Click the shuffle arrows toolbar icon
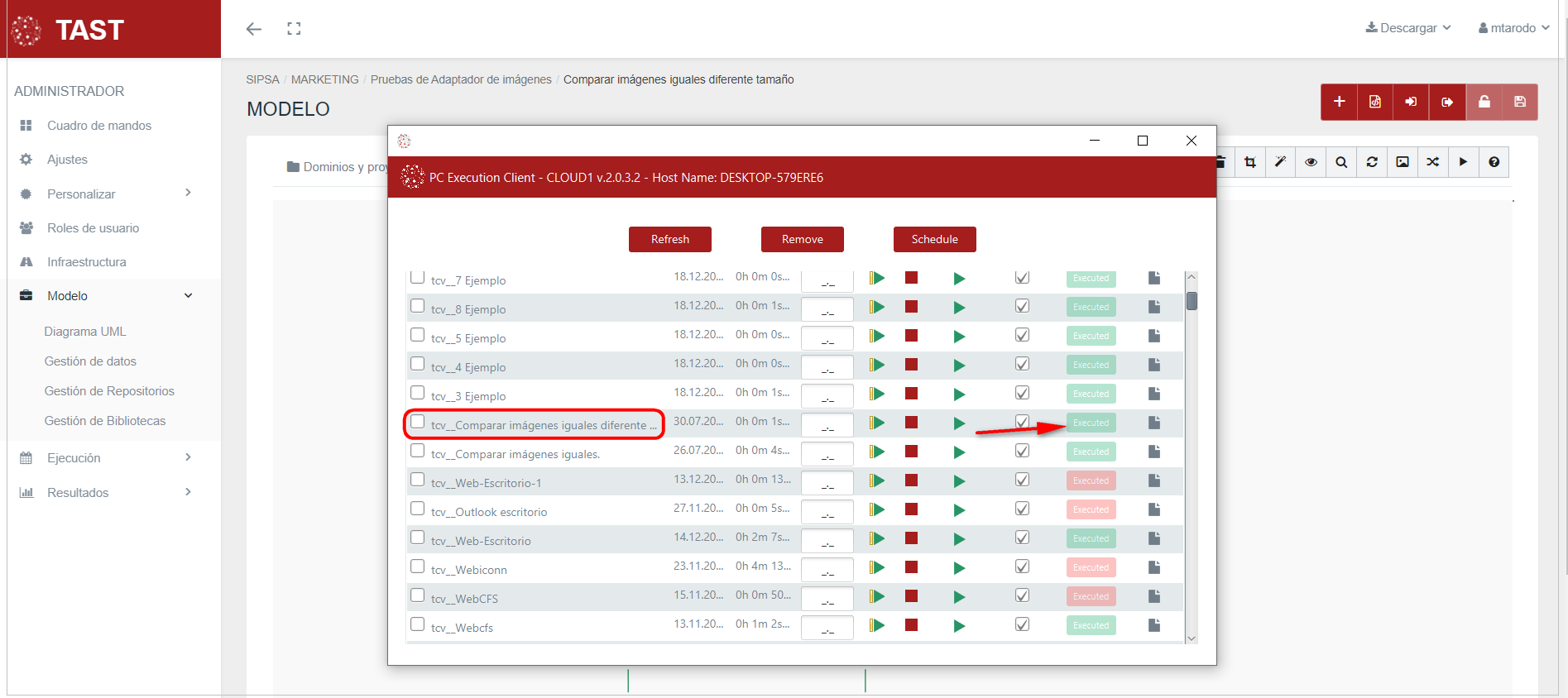 (1432, 162)
